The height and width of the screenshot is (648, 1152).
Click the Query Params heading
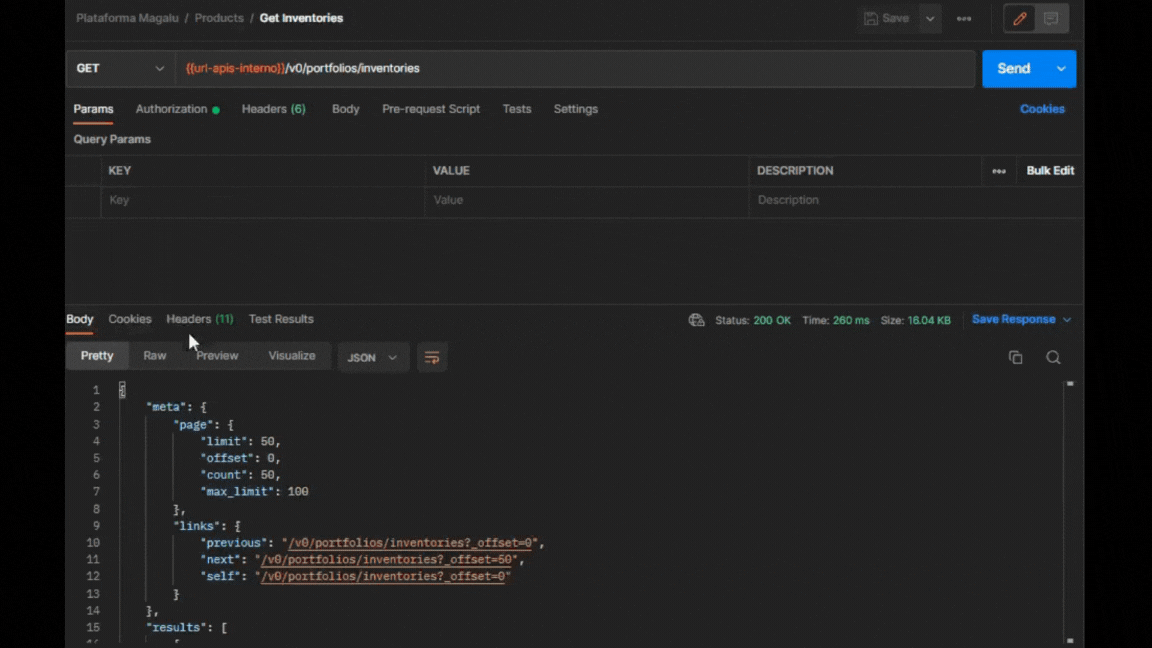point(112,140)
